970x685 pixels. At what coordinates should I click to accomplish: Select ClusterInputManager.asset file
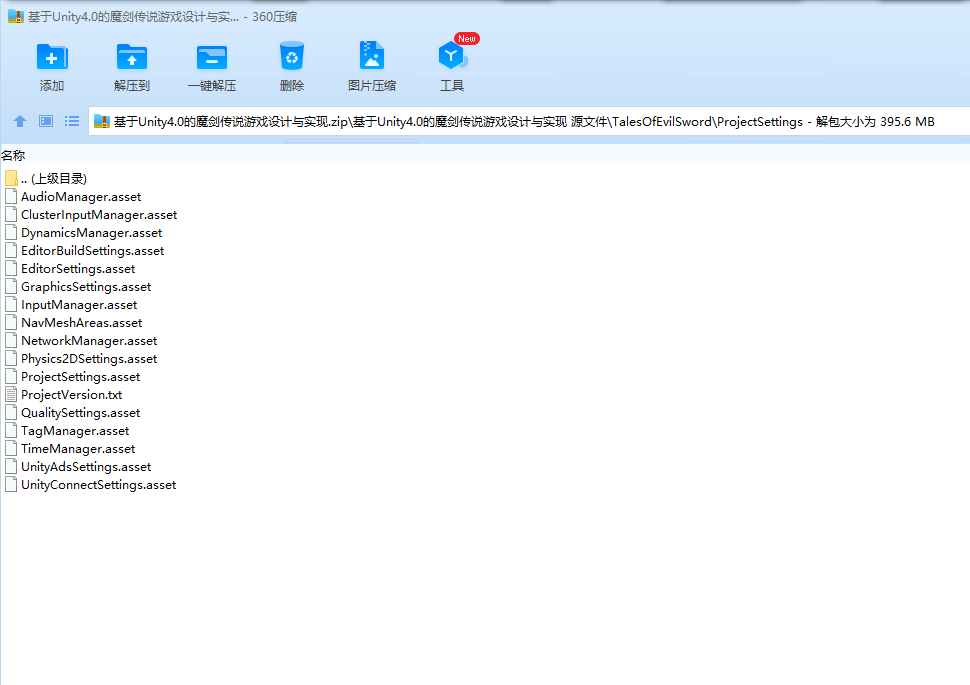(x=99, y=215)
